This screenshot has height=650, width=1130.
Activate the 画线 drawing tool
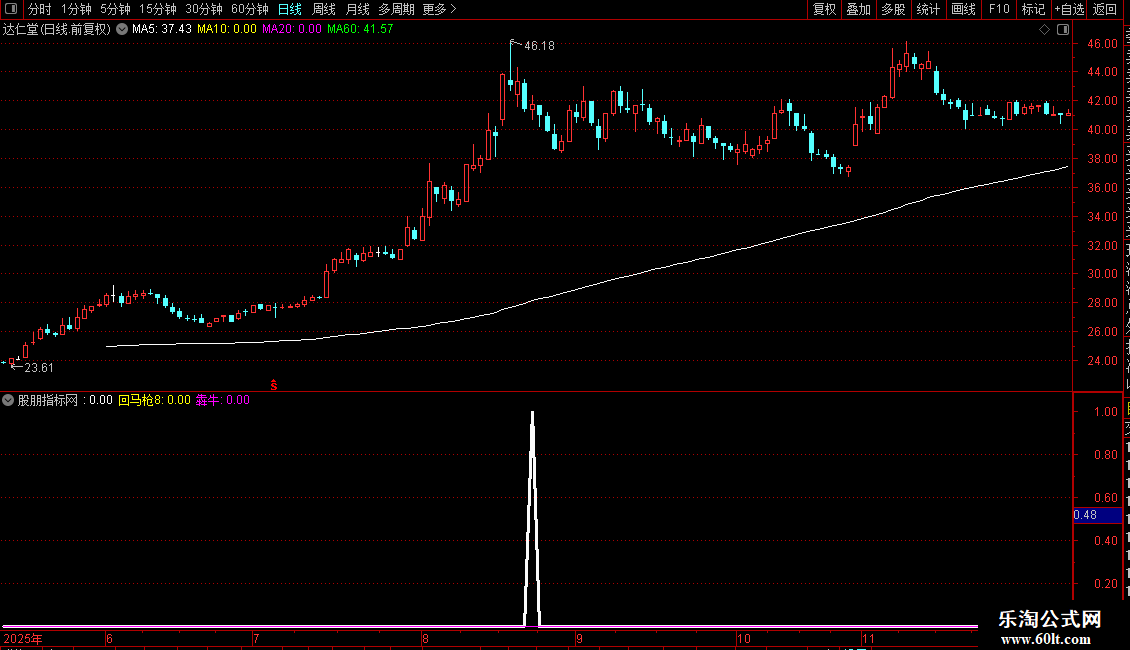point(963,9)
